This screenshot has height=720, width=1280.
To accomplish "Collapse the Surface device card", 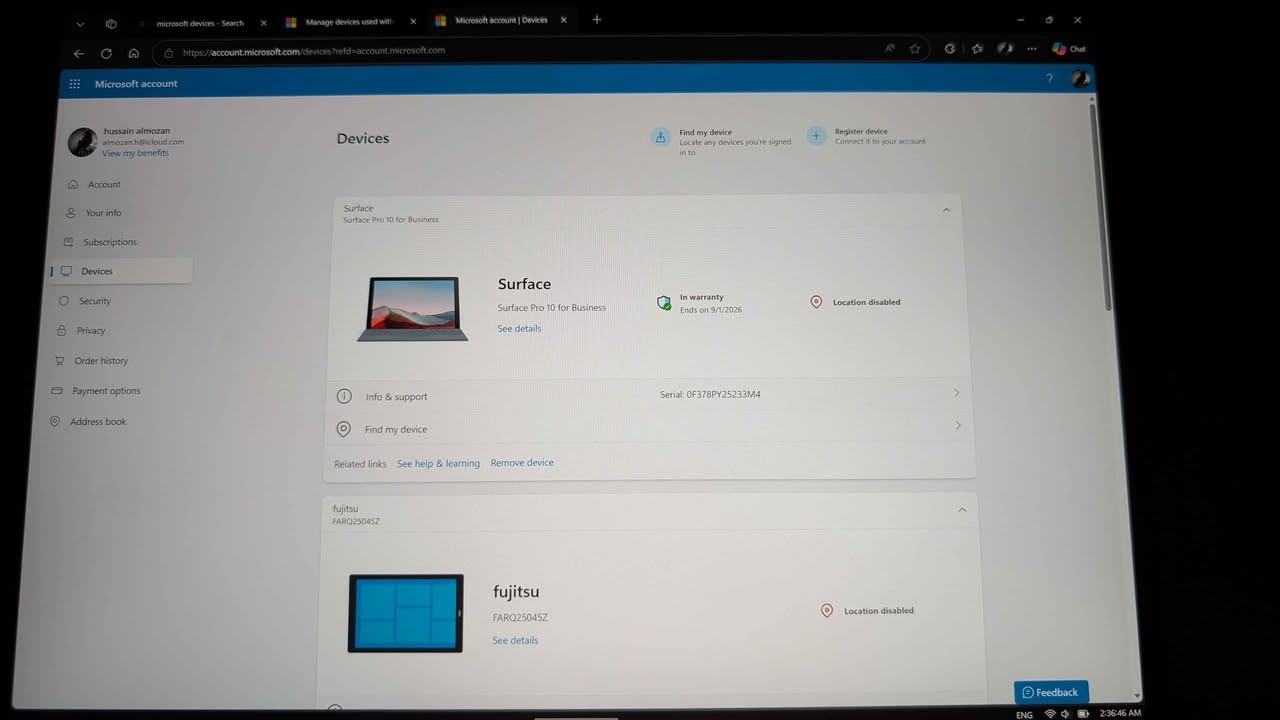I will click(x=946, y=210).
